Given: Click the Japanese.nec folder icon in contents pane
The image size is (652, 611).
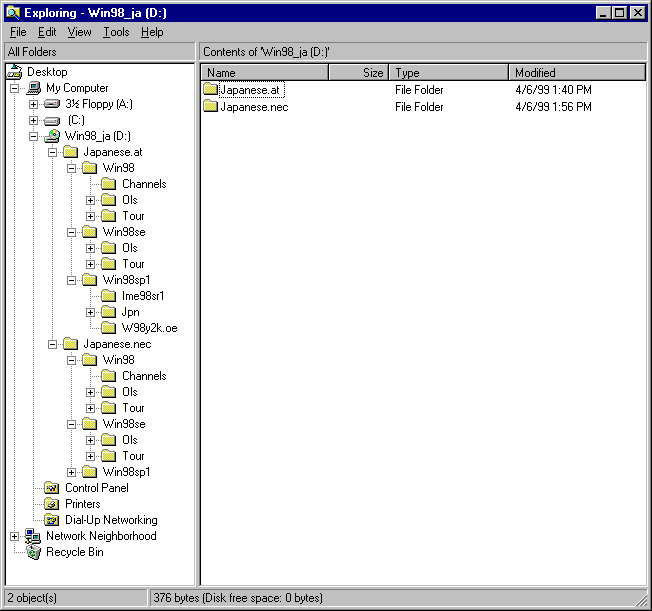Looking at the screenshot, I should [210, 106].
